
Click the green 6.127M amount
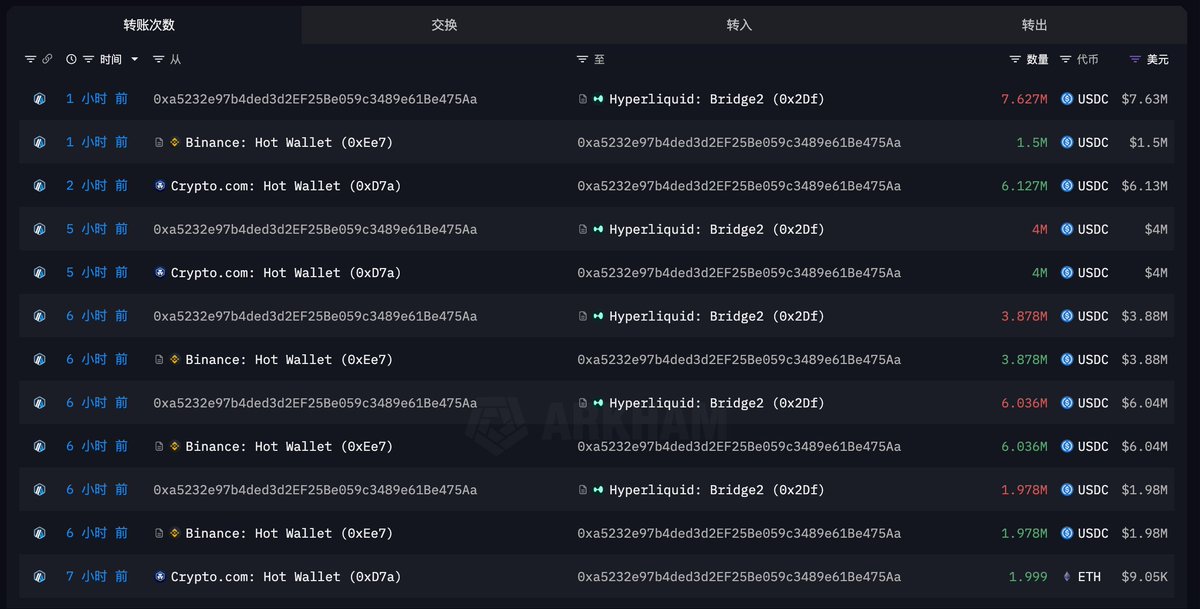[x=1024, y=186]
